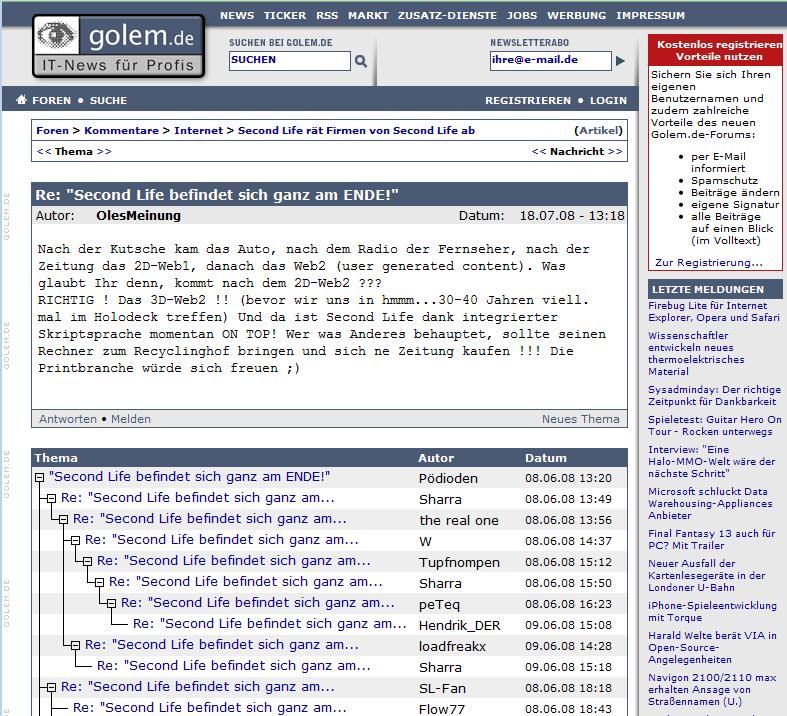
Task: Open Halo-MMO-Welt interview headline
Action: (712, 462)
